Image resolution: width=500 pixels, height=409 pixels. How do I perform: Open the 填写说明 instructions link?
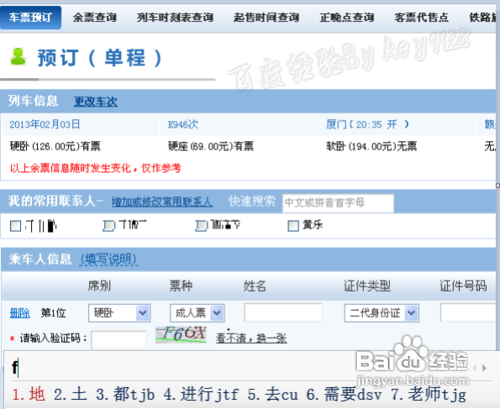point(109,259)
